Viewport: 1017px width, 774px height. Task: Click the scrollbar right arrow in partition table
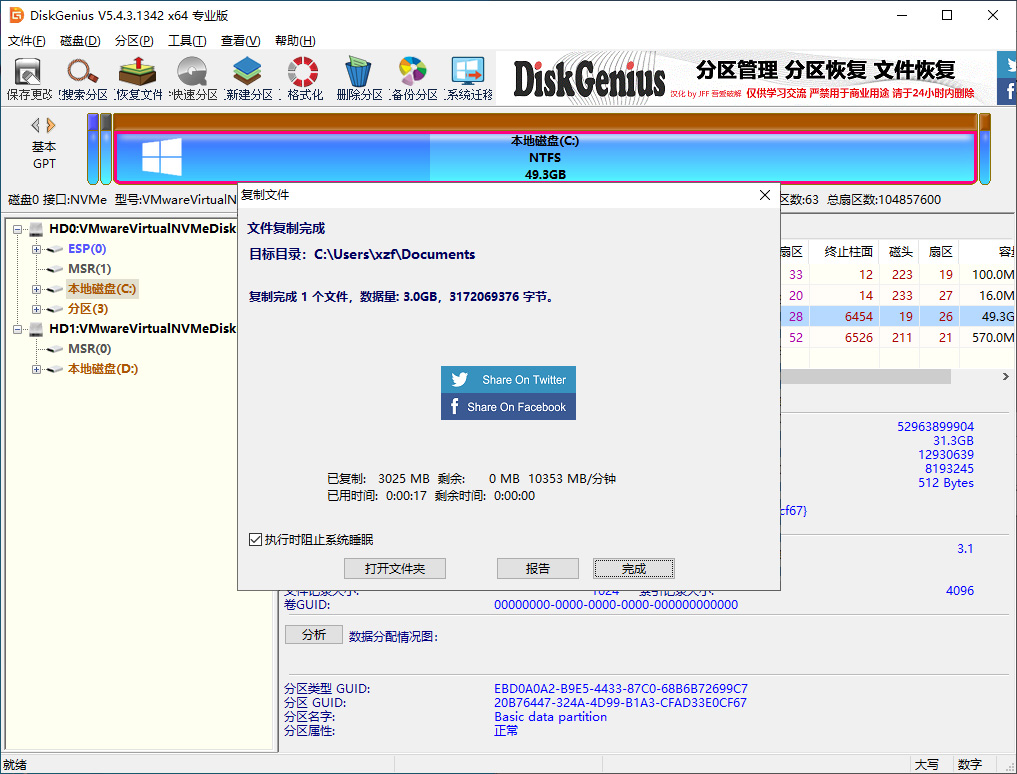(1005, 376)
